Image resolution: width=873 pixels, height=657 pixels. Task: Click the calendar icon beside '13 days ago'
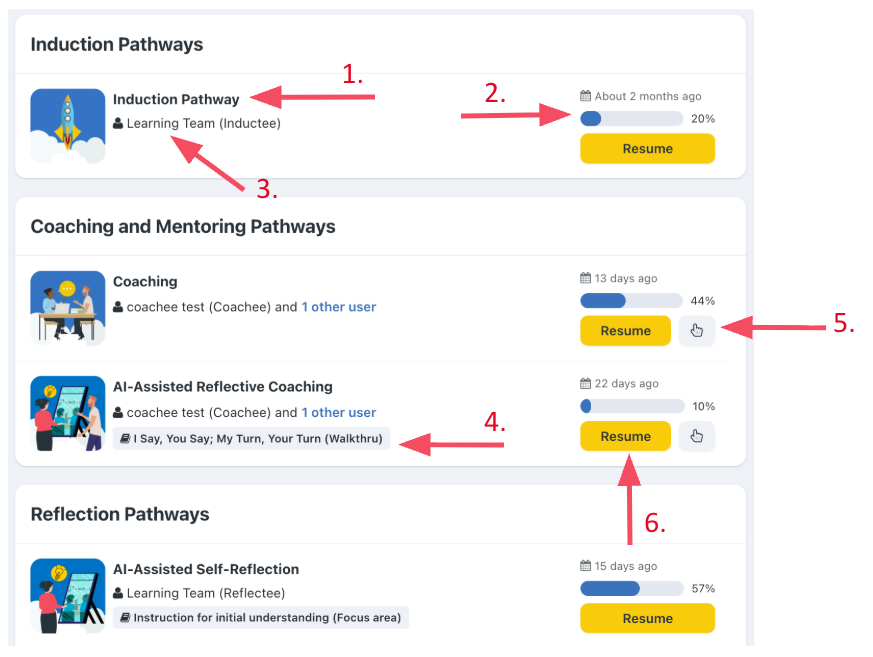pos(586,278)
